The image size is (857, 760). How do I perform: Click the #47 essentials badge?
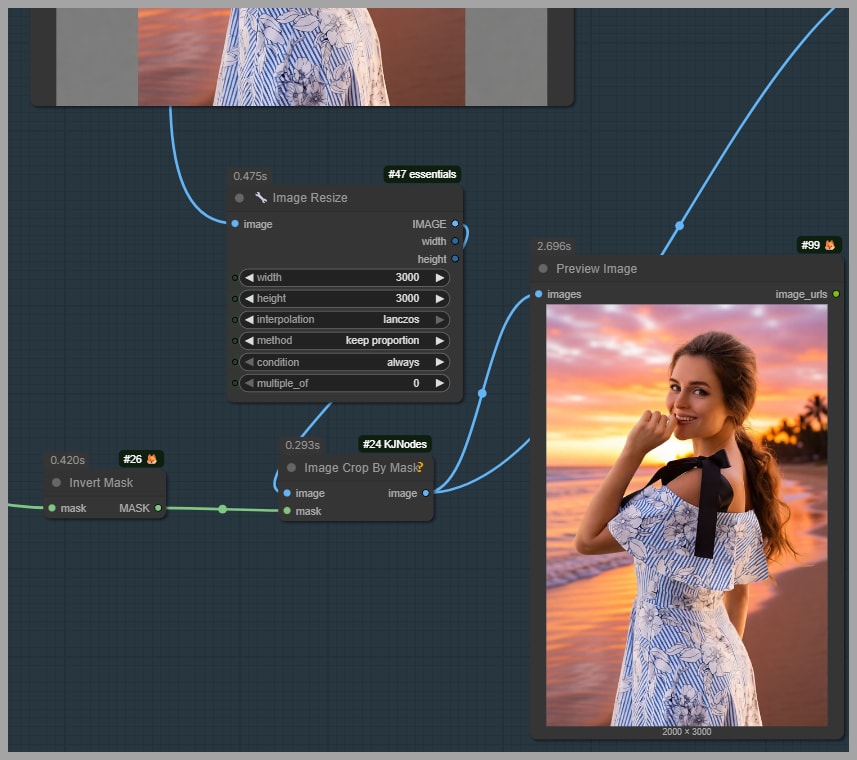(422, 174)
